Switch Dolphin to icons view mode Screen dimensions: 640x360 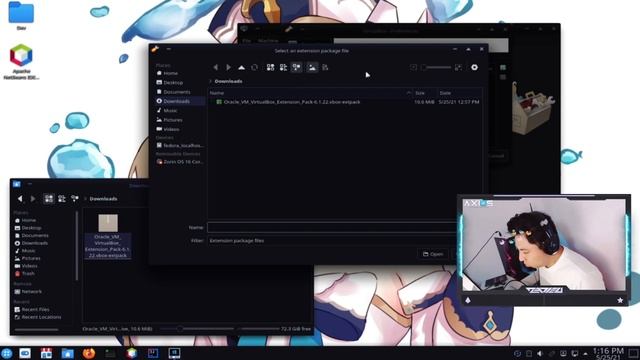(x=49, y=199)
